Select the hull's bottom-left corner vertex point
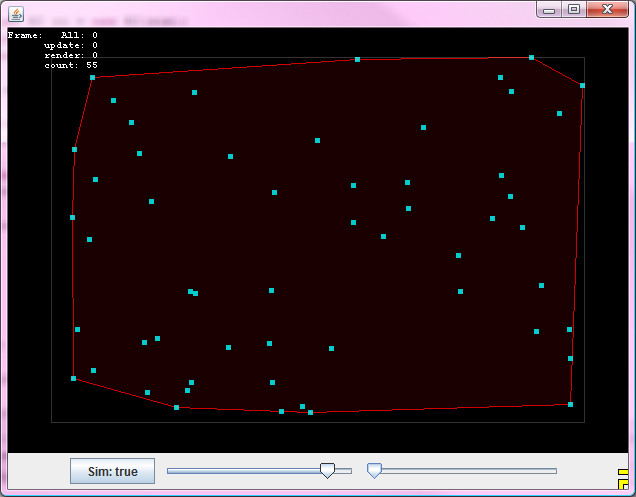636x497 pixels. 73,378
